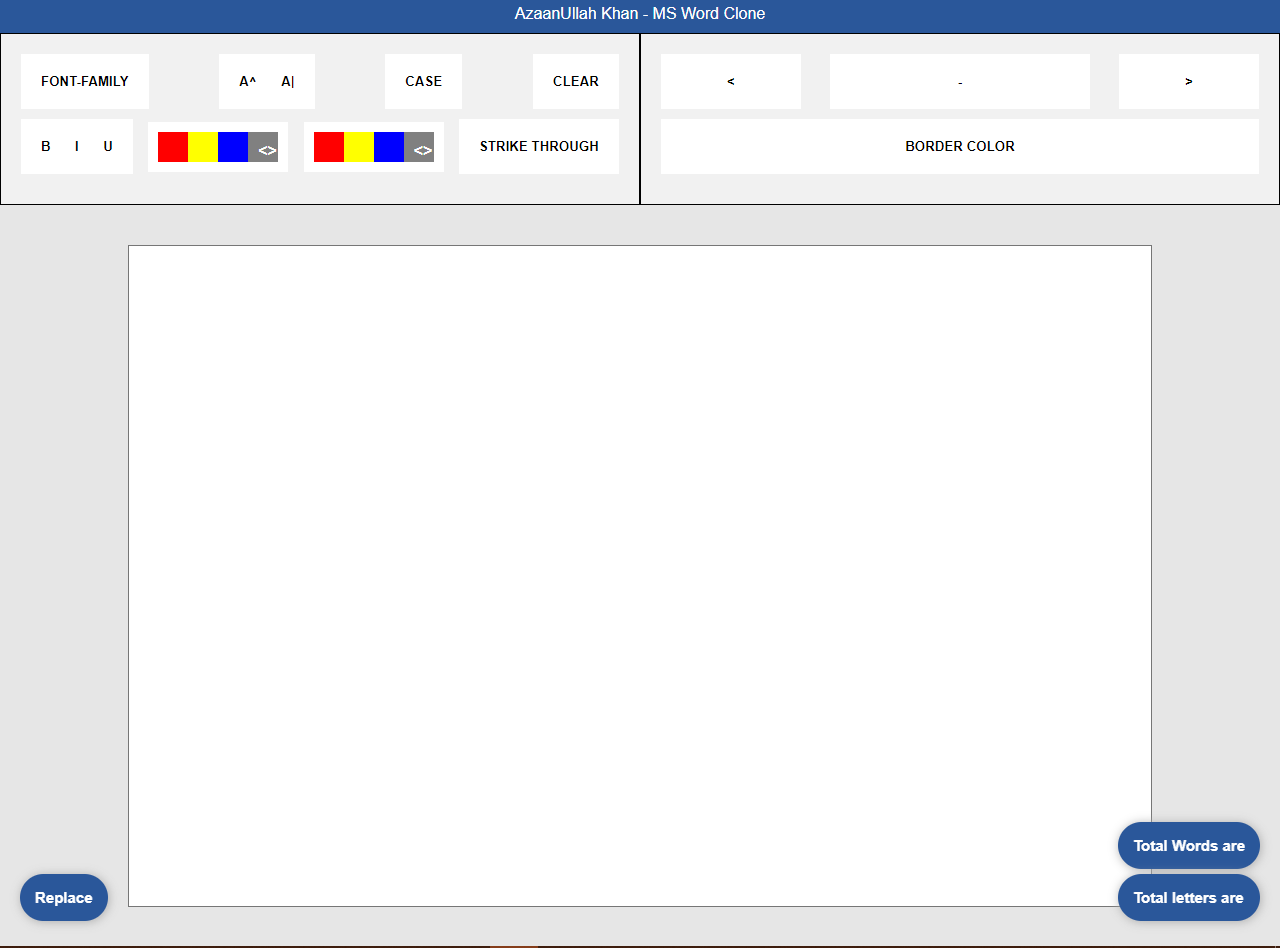Toggle bold with the B button
Screen dimensions: 1280x948
tap(46, 146)
